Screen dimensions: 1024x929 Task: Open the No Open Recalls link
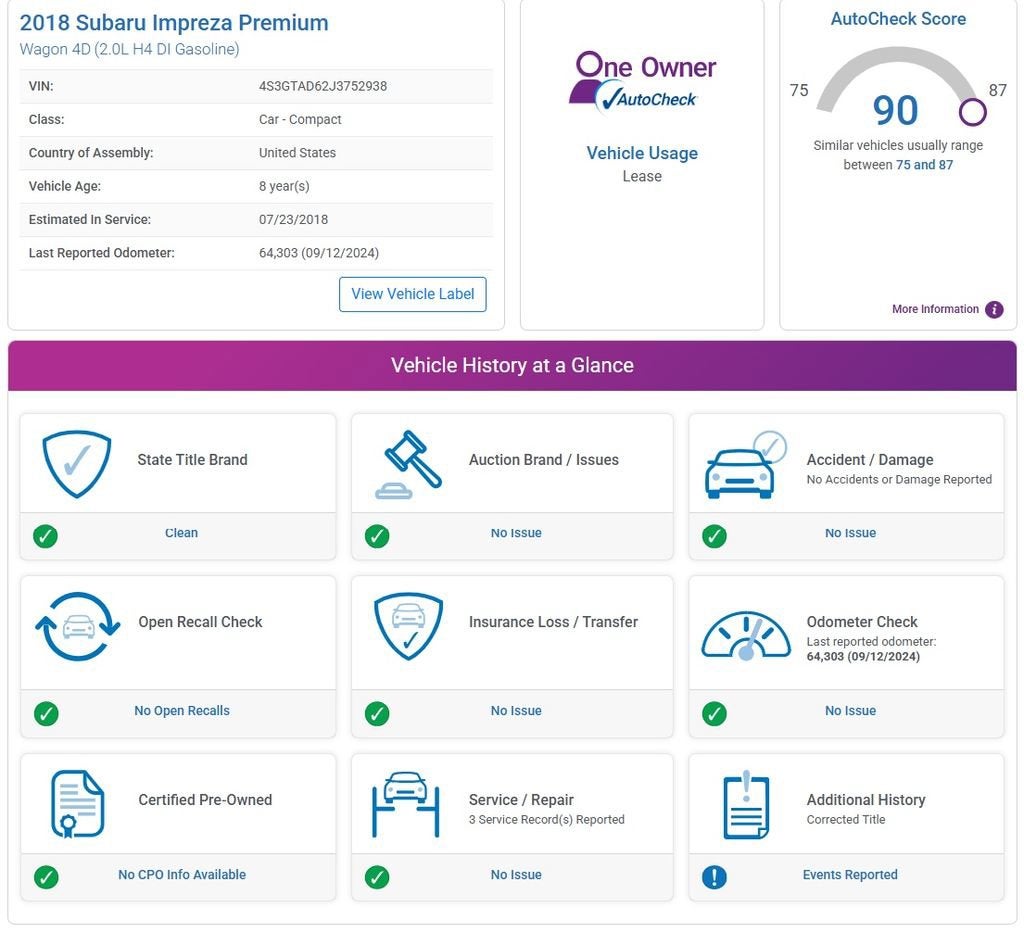point(182,710)
